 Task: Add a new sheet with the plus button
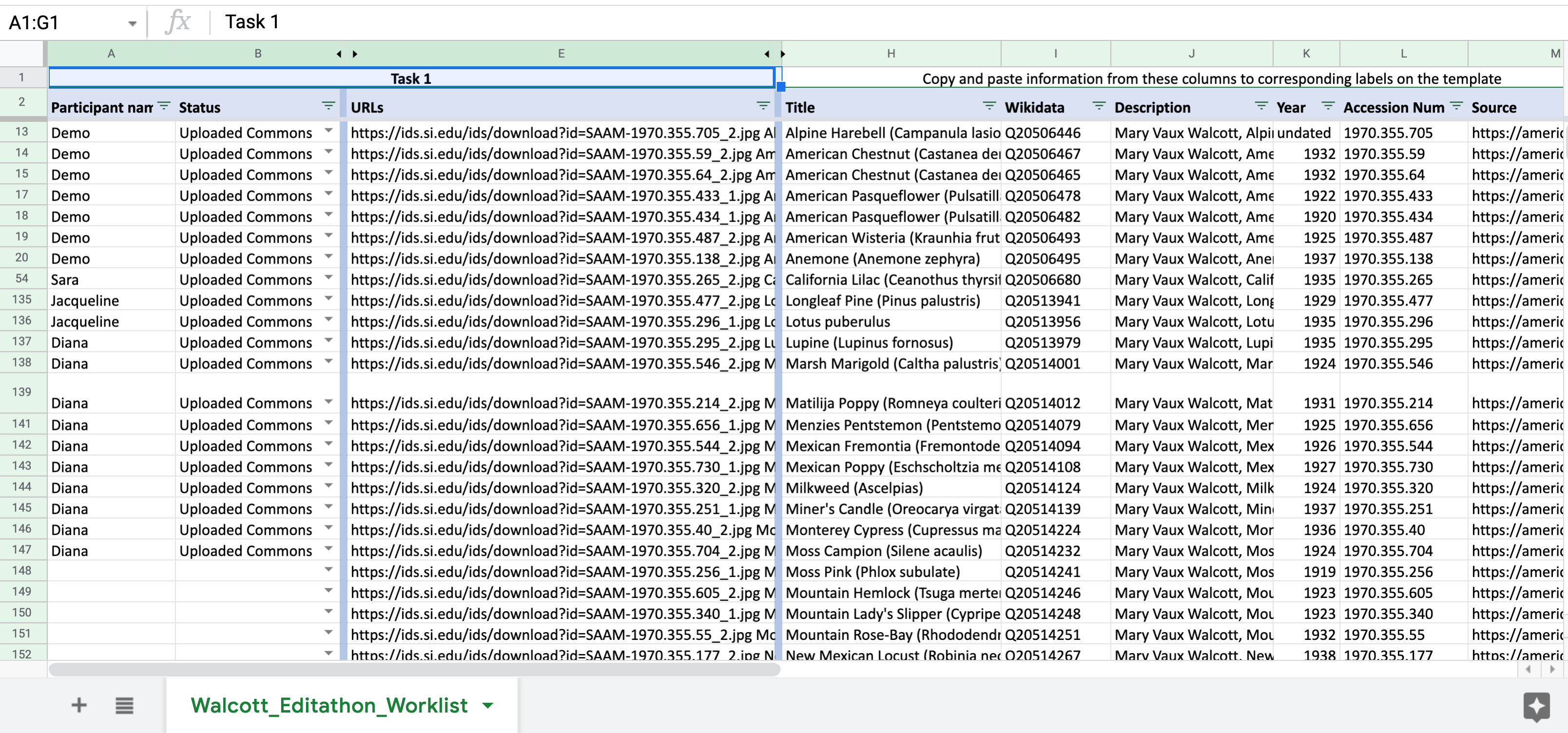[x=78, y=704]
